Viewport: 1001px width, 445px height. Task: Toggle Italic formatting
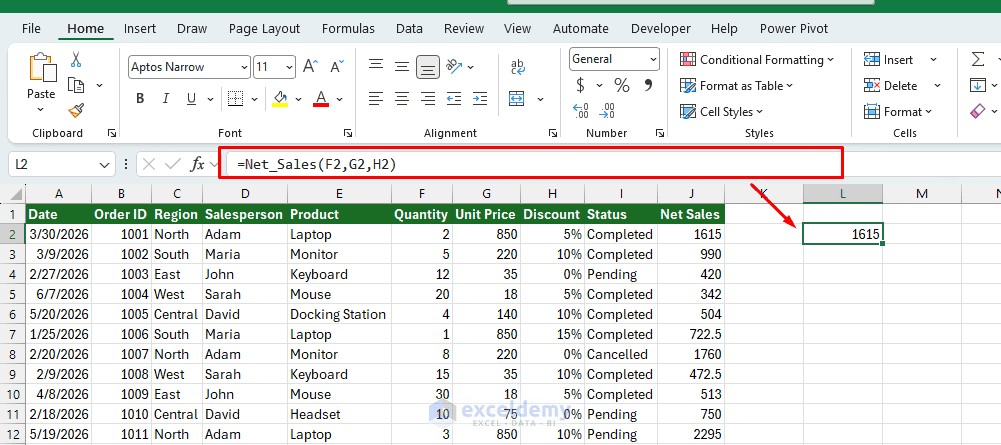click(x=165, y=99)
